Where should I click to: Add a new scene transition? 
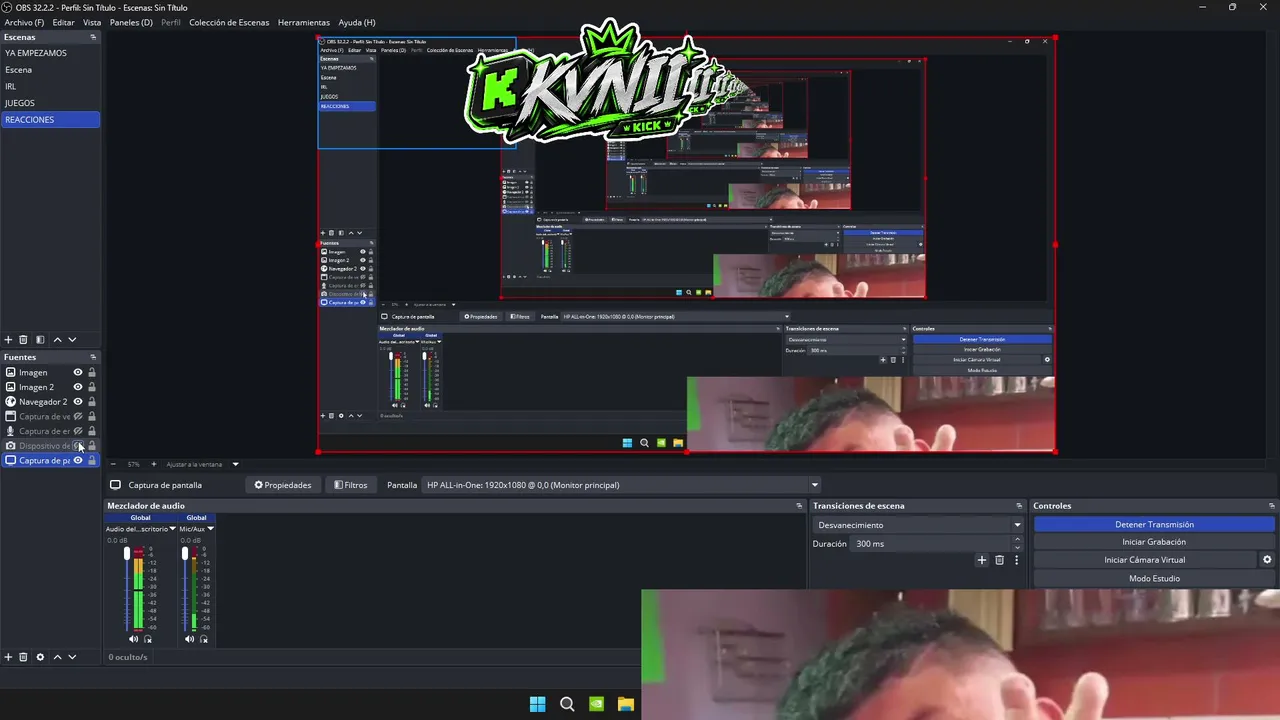tap(982, 560)
